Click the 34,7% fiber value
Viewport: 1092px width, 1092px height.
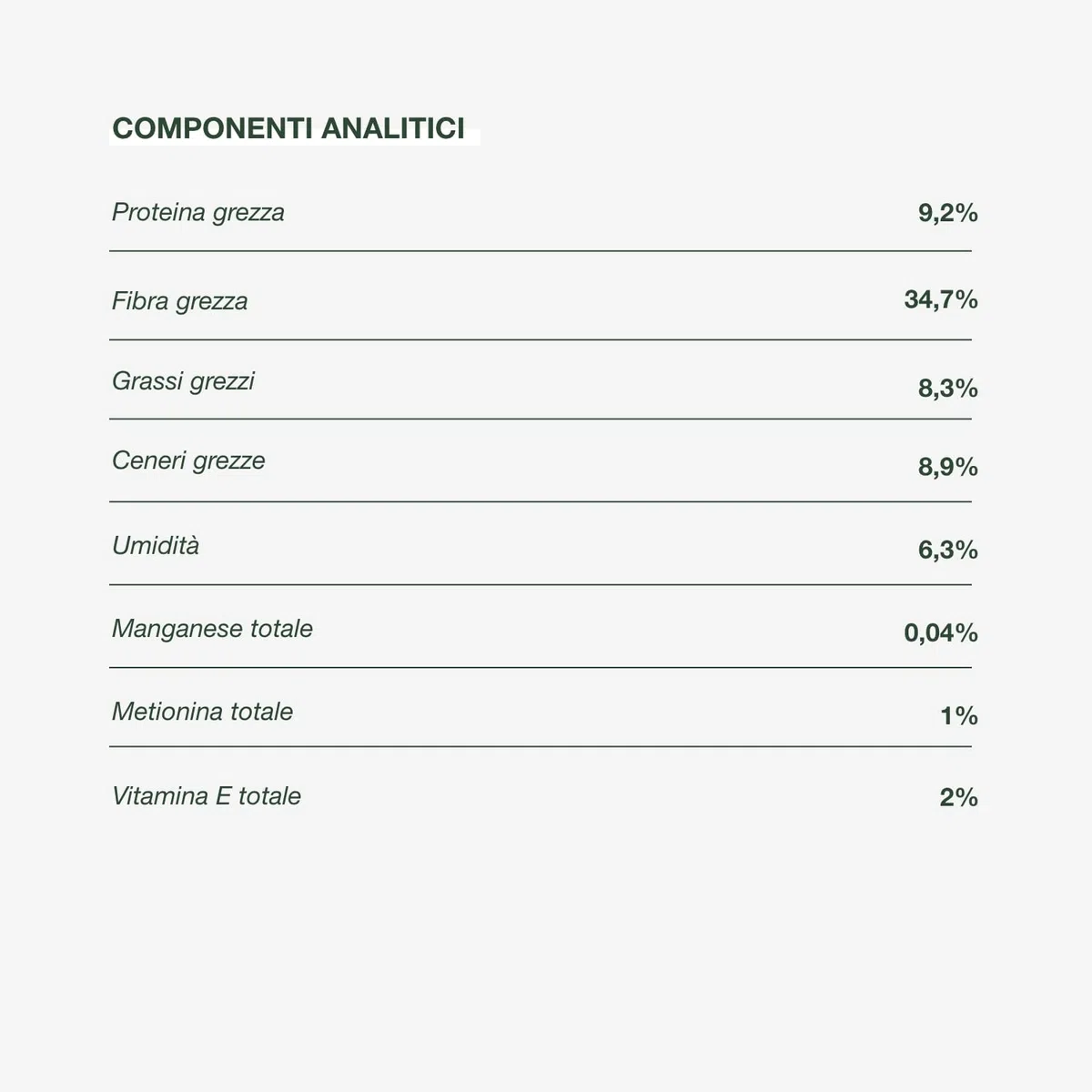pyautogui.click(x=941, y=299)
